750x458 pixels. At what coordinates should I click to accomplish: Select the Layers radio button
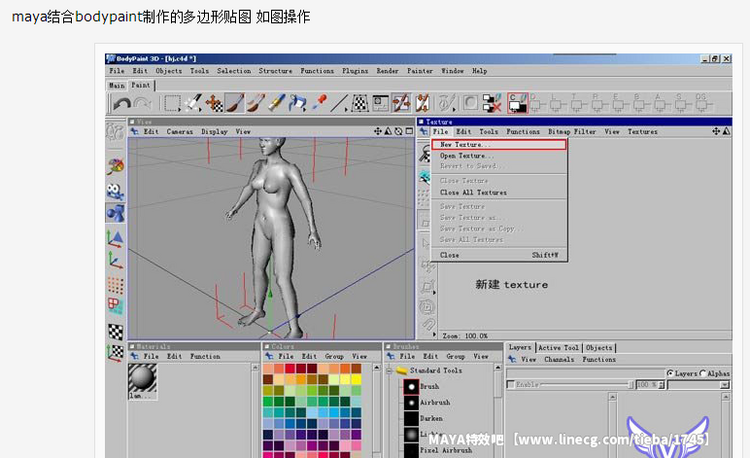coord(670,373)
